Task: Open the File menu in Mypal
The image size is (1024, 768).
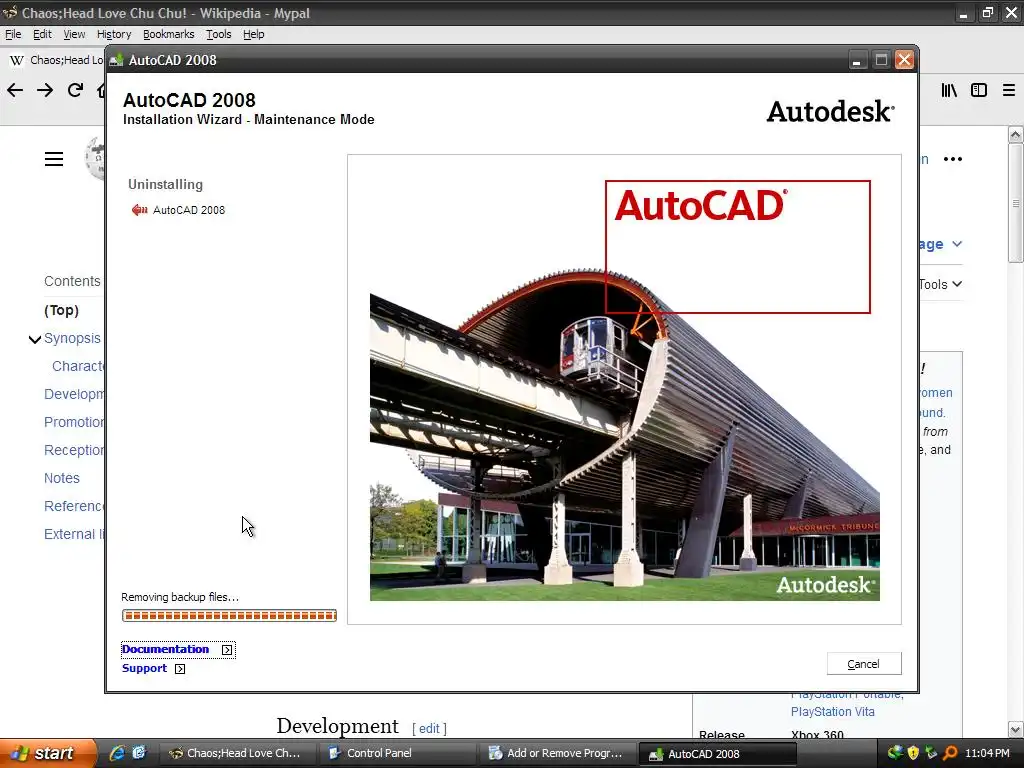Action: point(13,34)
